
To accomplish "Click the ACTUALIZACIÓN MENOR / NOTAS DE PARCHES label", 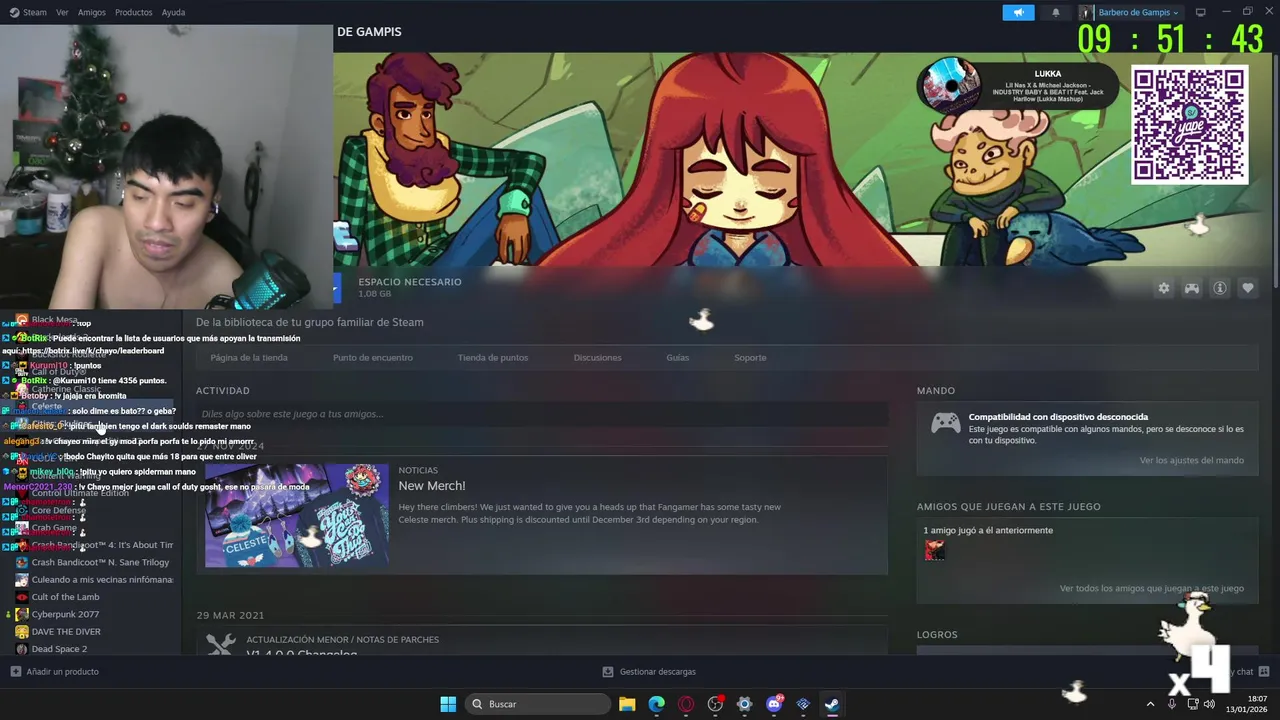I will point(343,639).
